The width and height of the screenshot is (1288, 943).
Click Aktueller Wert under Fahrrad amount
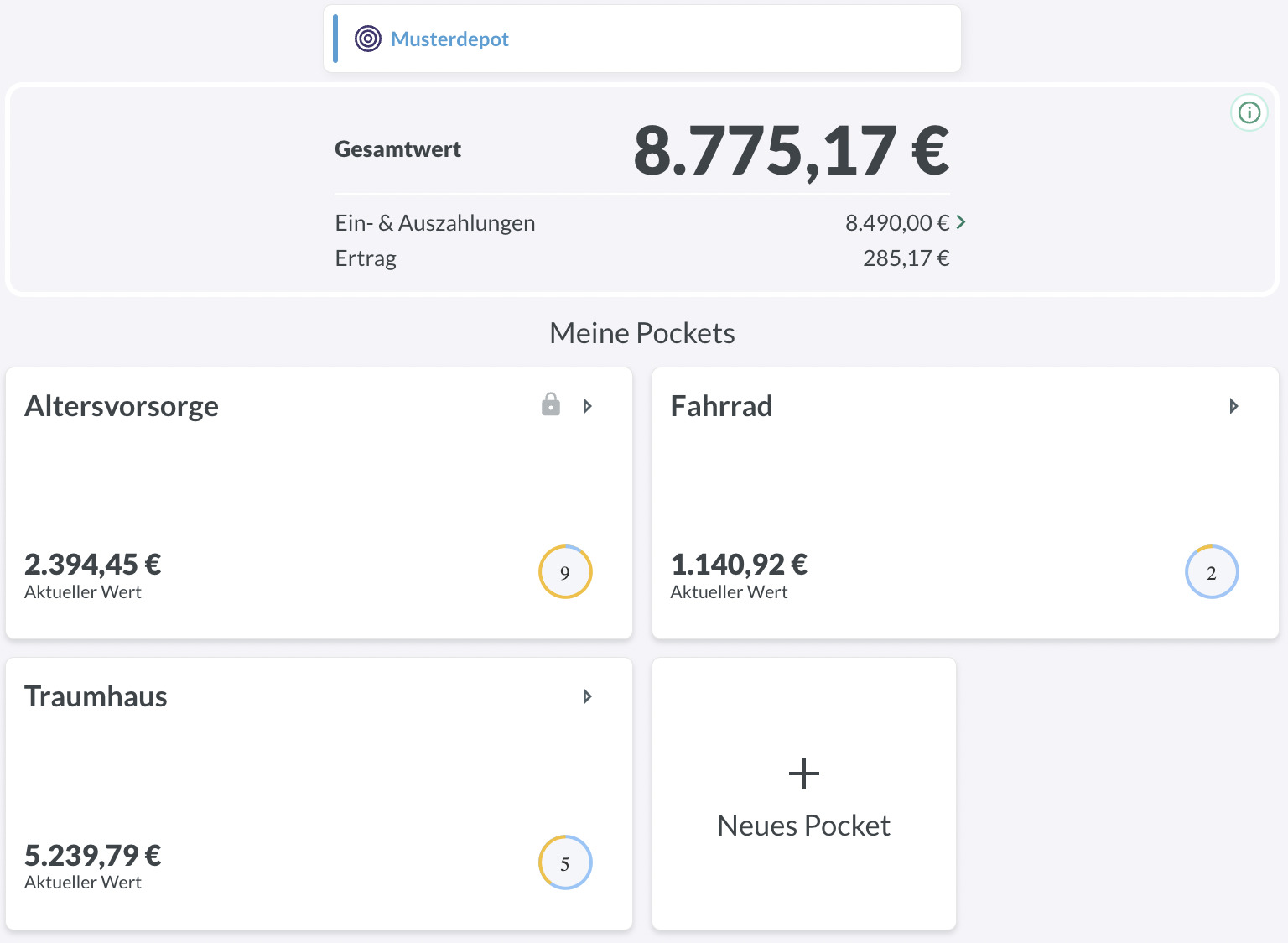[x=729, y=591]
